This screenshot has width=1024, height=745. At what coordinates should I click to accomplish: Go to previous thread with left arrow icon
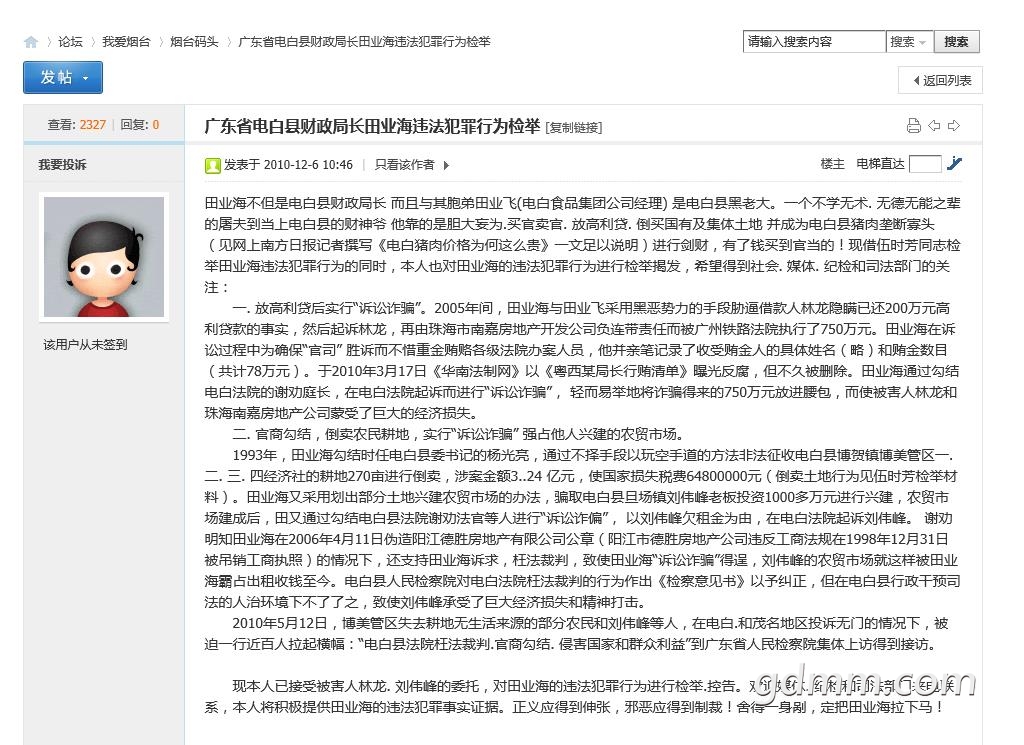pos(934,126)
